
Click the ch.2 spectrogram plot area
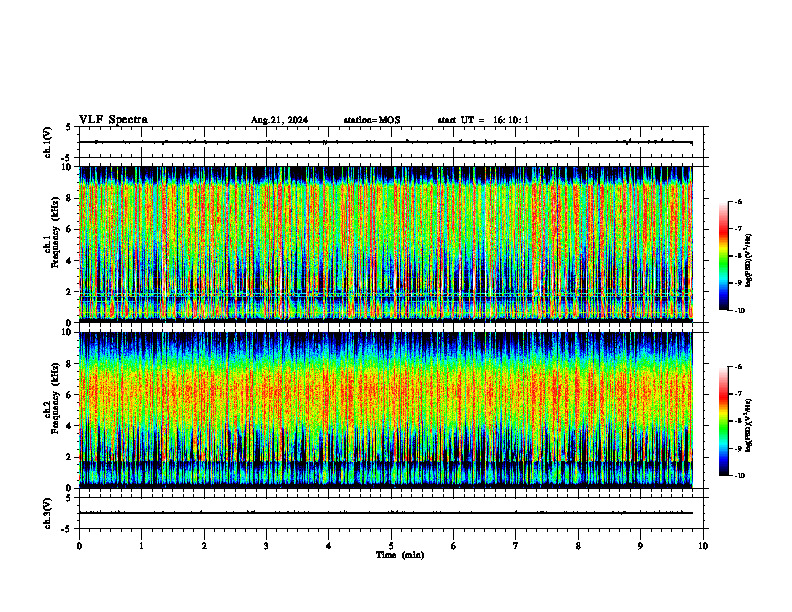pos(385,410)
